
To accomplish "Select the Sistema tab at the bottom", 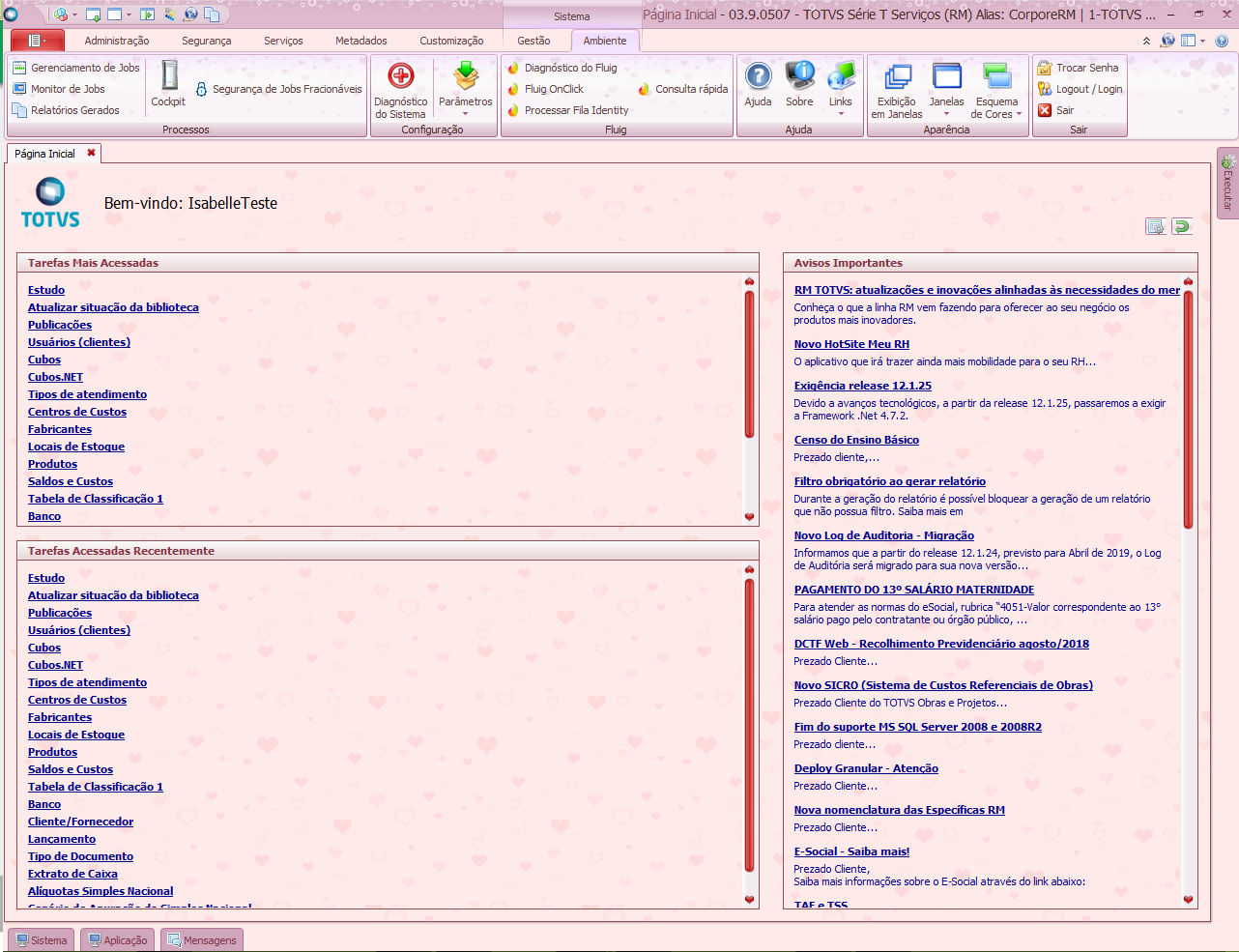I will click(42, 940).
